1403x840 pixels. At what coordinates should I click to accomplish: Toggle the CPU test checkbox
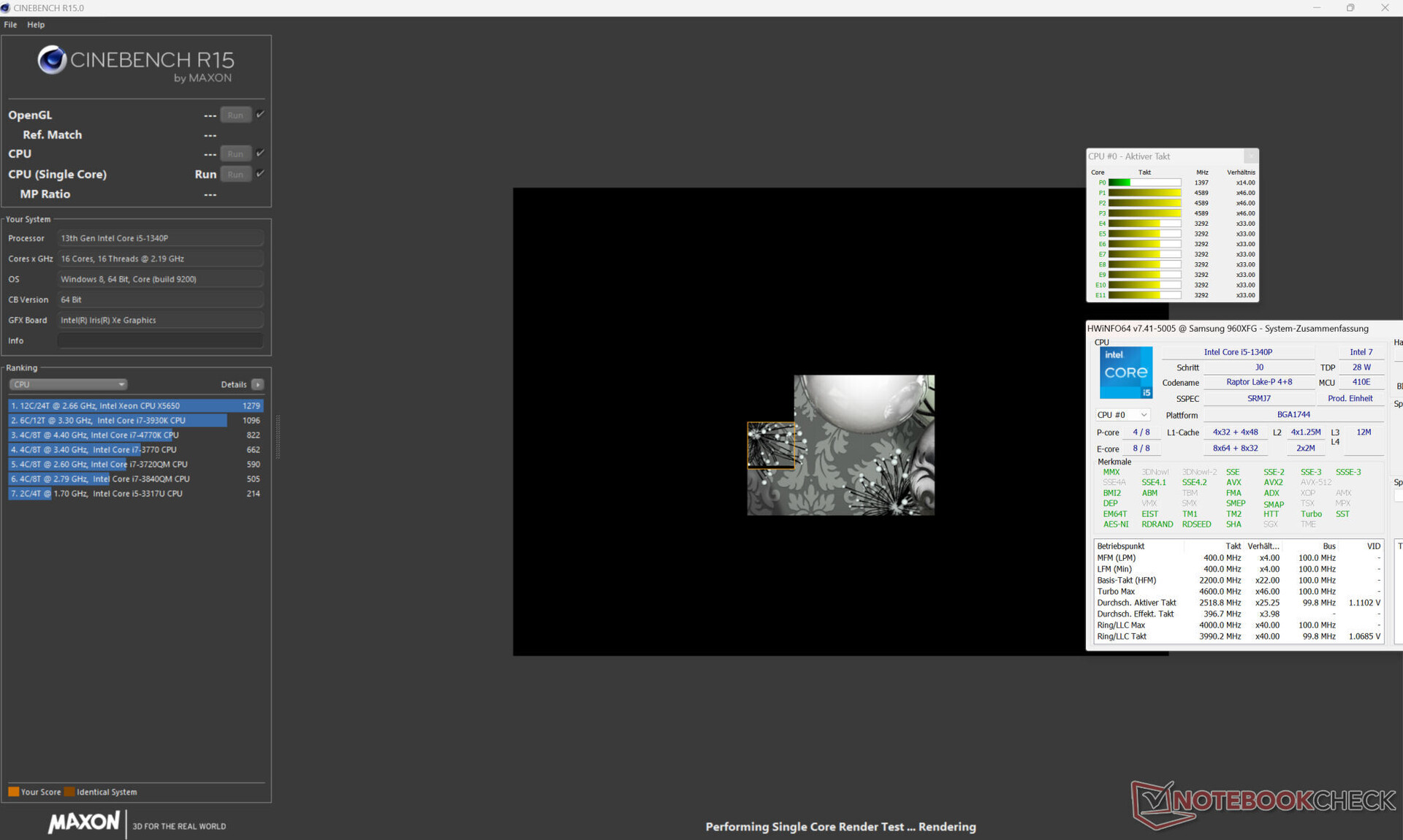click(260, 153)
